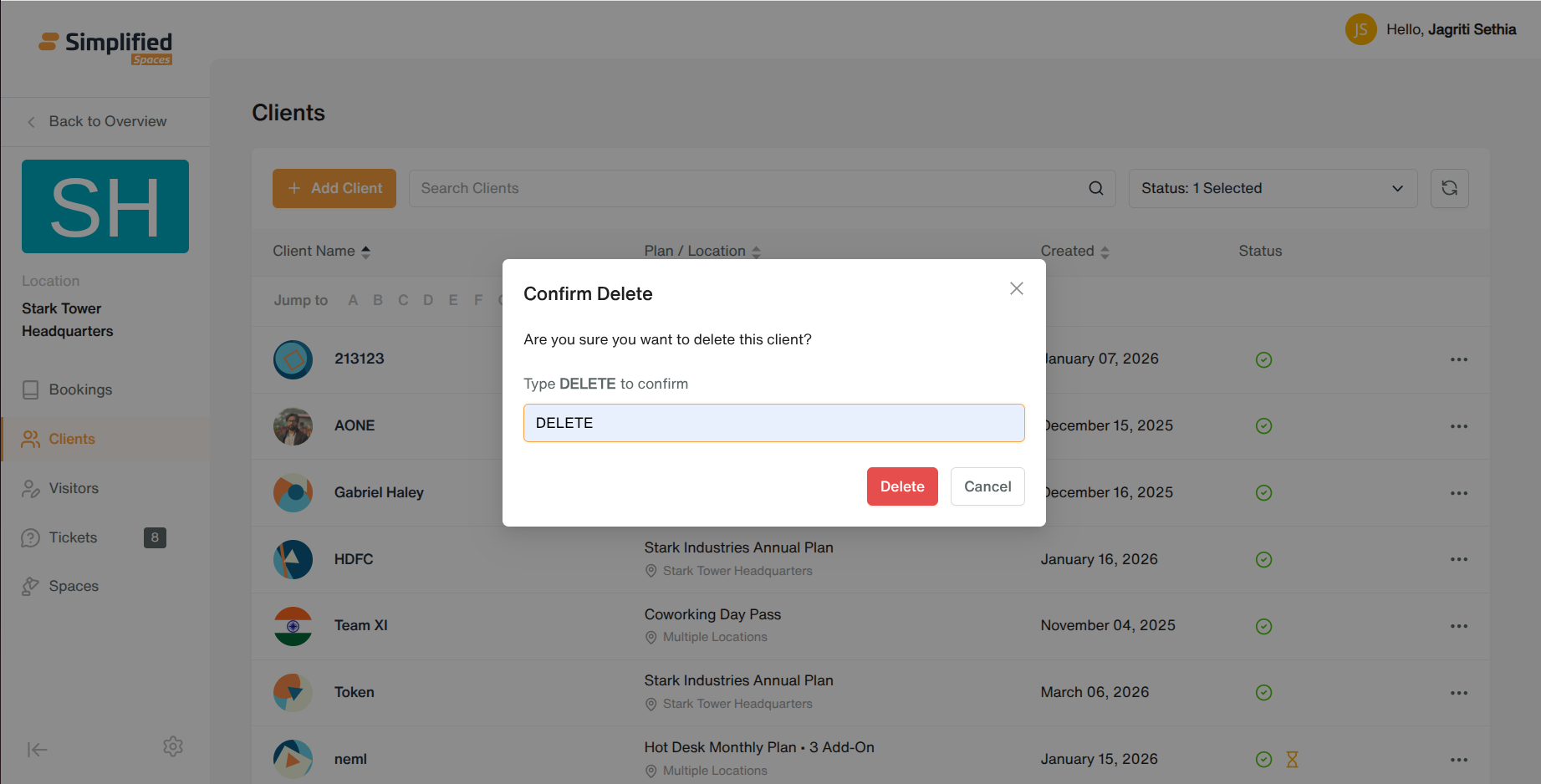Open the Bookings sidebar item
This screenshot has width=1541, height=784.
point(80,389)
